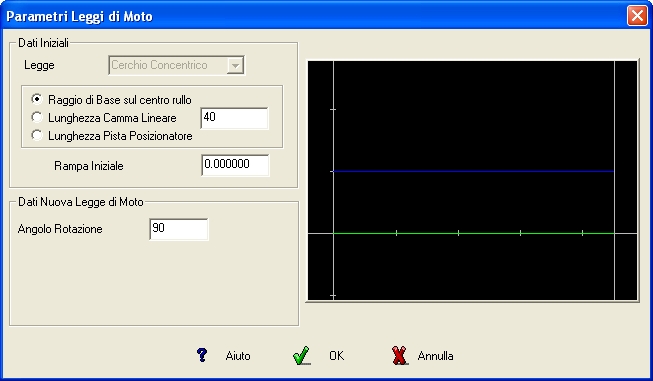The width and height of the screenshot is (653, 381).
Task: Close the Parametri Leggi di Moto dialog
Action: [637, 16]
